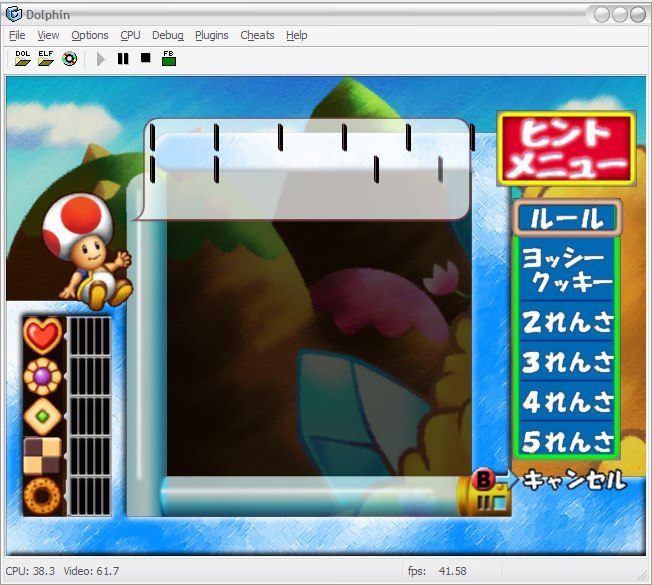652x585 pixels.
Task: Click the meter bars beside the heart cookie
Action: pyautogui.click(x=89, y=336)
